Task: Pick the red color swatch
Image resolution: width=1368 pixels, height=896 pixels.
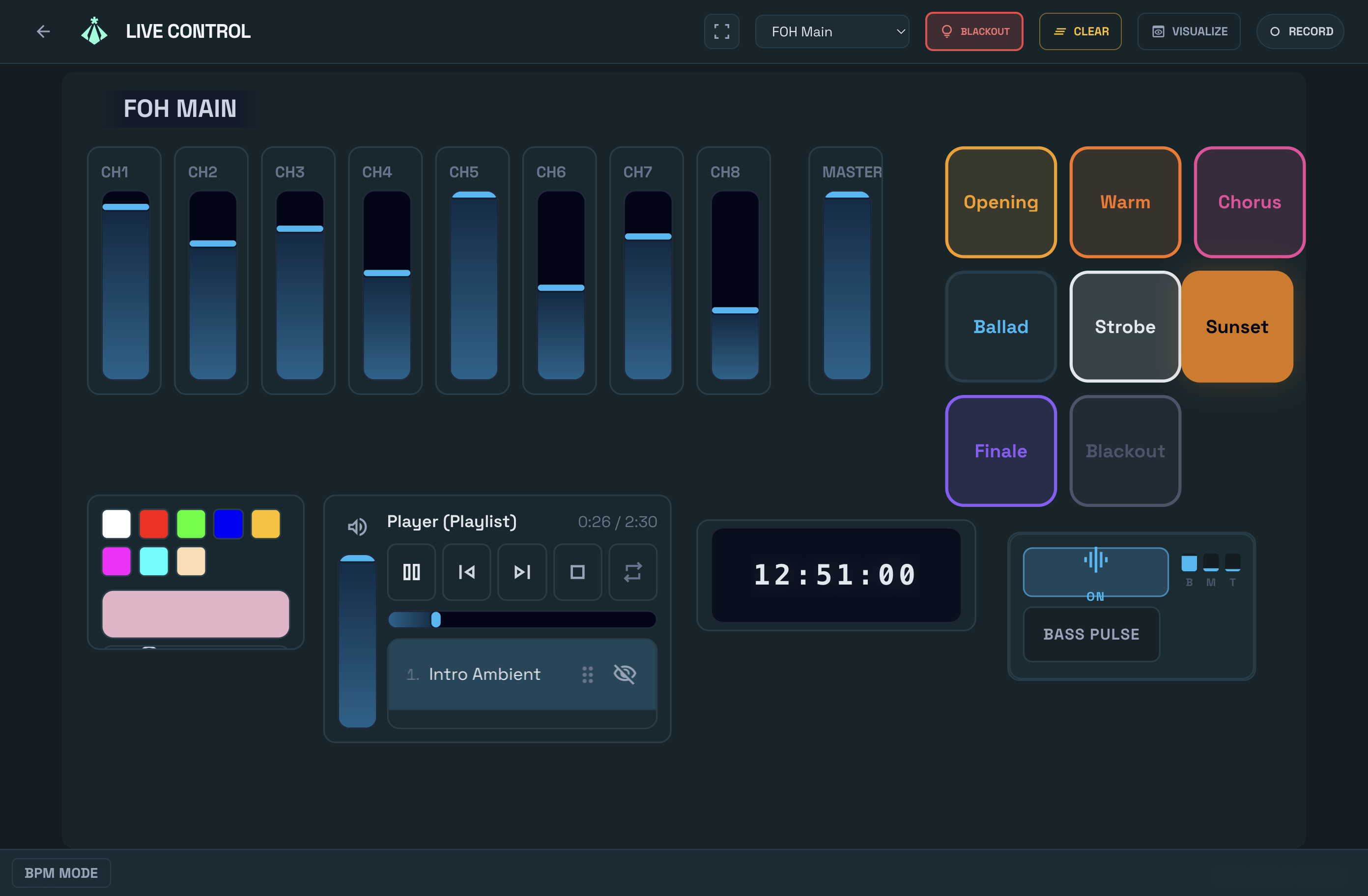Action: click(x=154, y=524)
